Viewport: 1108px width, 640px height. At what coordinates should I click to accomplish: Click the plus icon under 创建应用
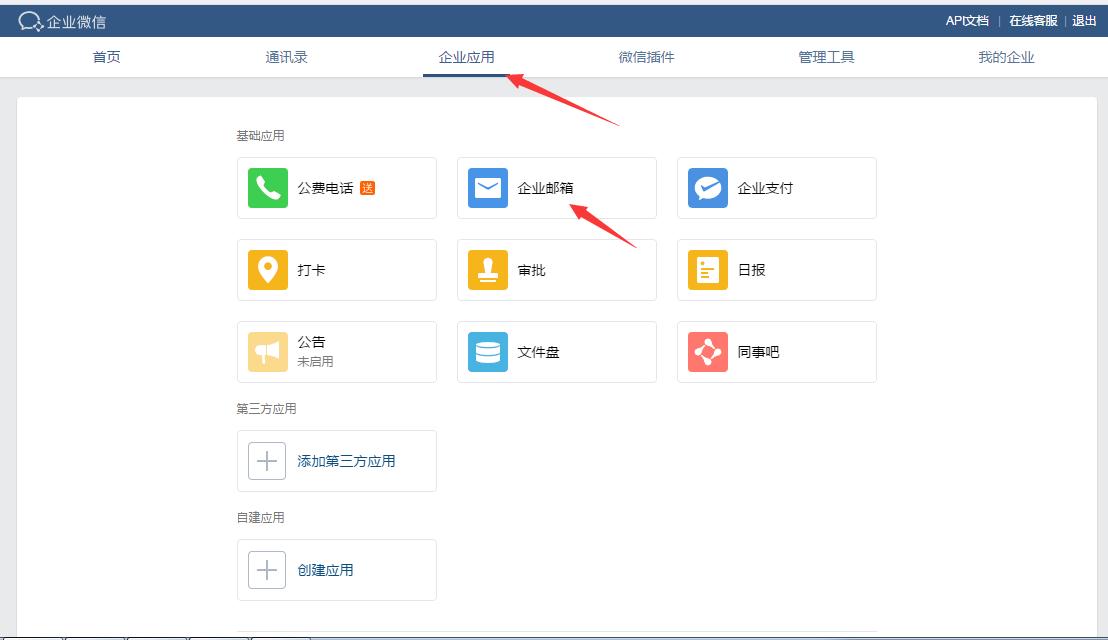point(266,569)
